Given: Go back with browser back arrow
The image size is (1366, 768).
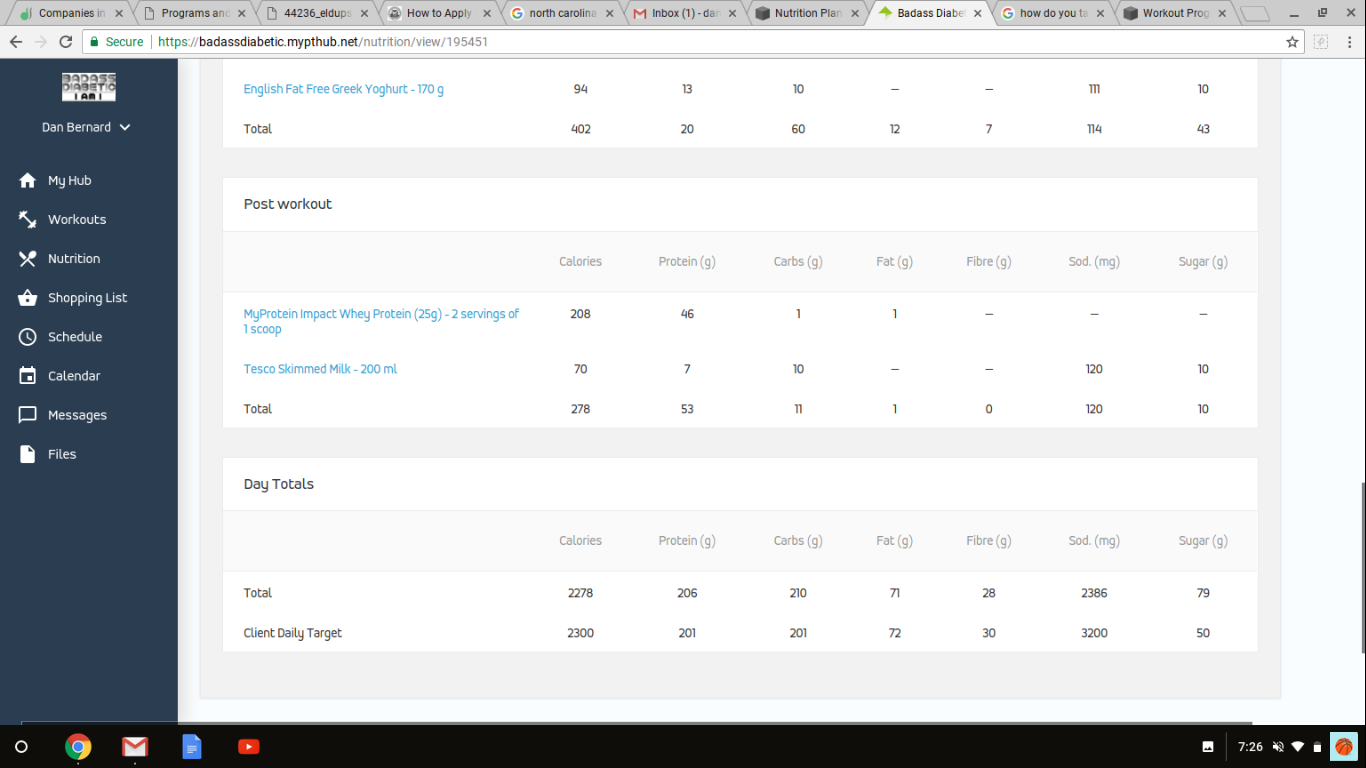Looking at the screenshot, I should pos(16,42).
